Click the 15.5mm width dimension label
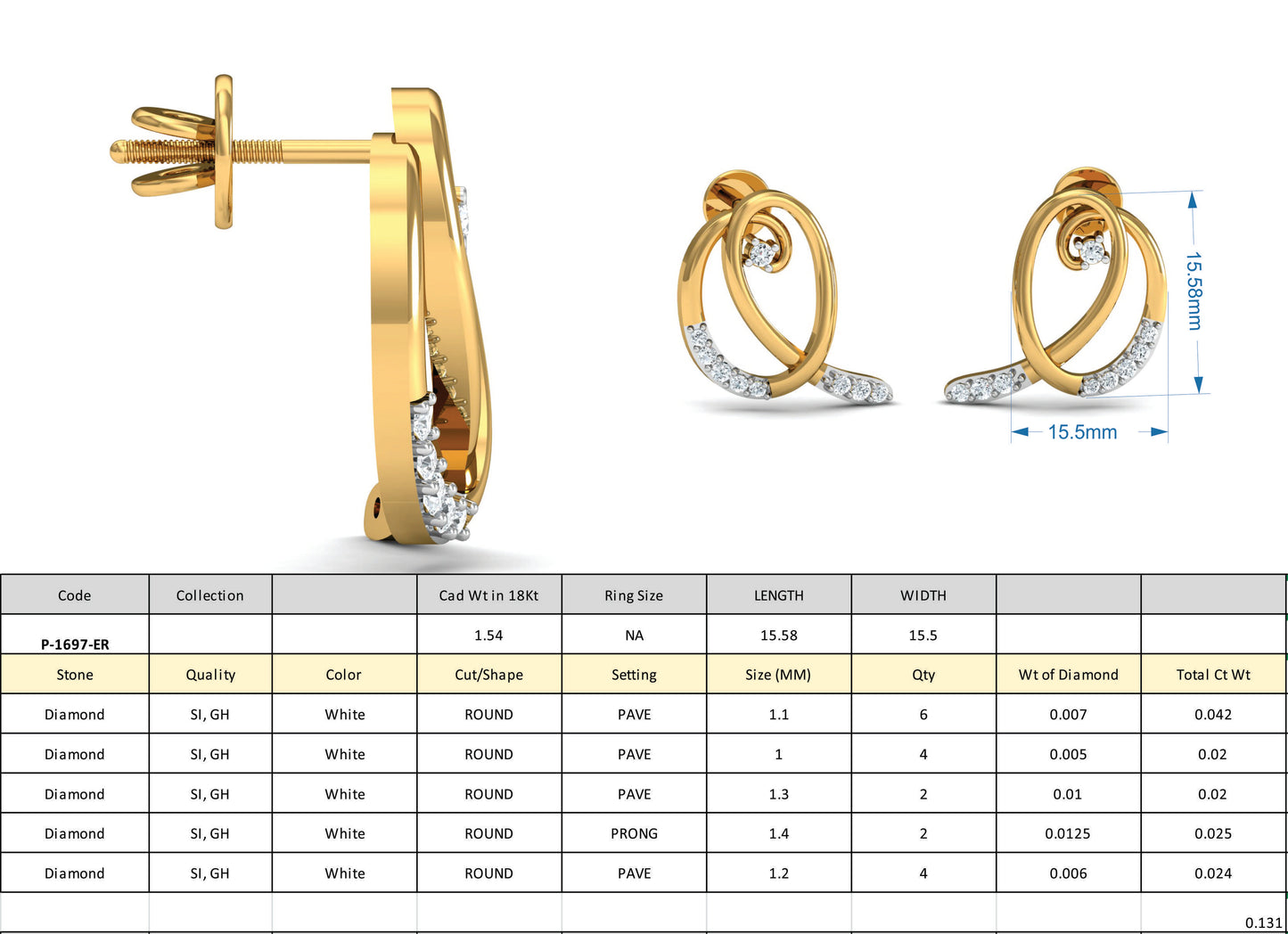The image size is (1288, 934). (x=1082, y=432)
